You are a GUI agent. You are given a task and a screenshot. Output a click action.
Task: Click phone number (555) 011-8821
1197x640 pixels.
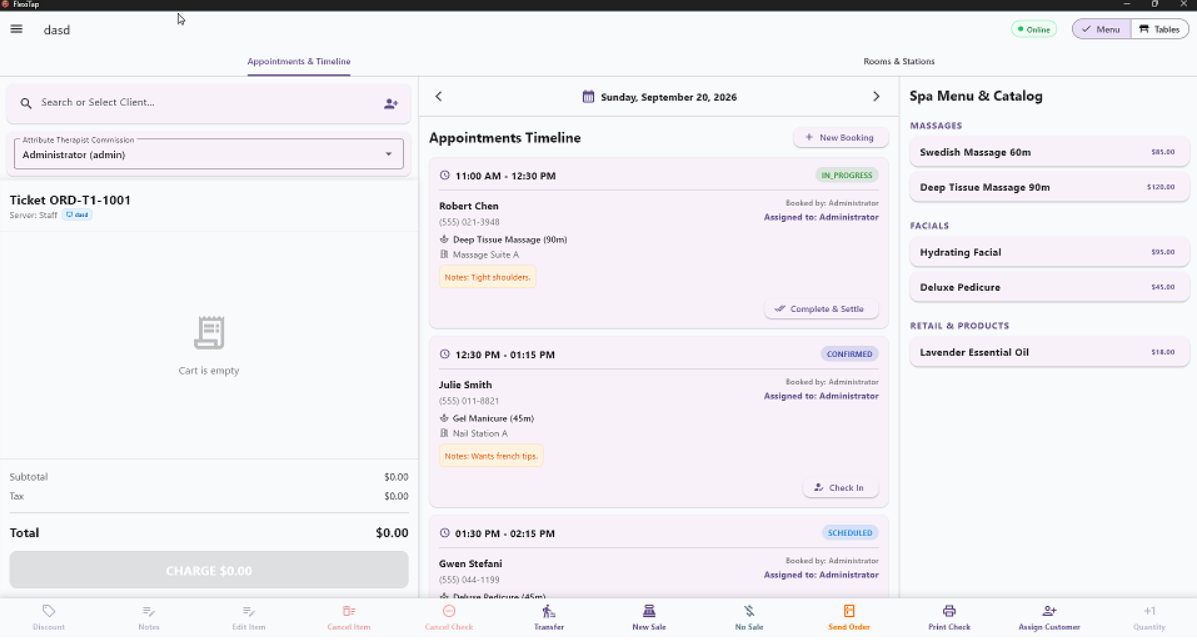[x=469, y=401]
